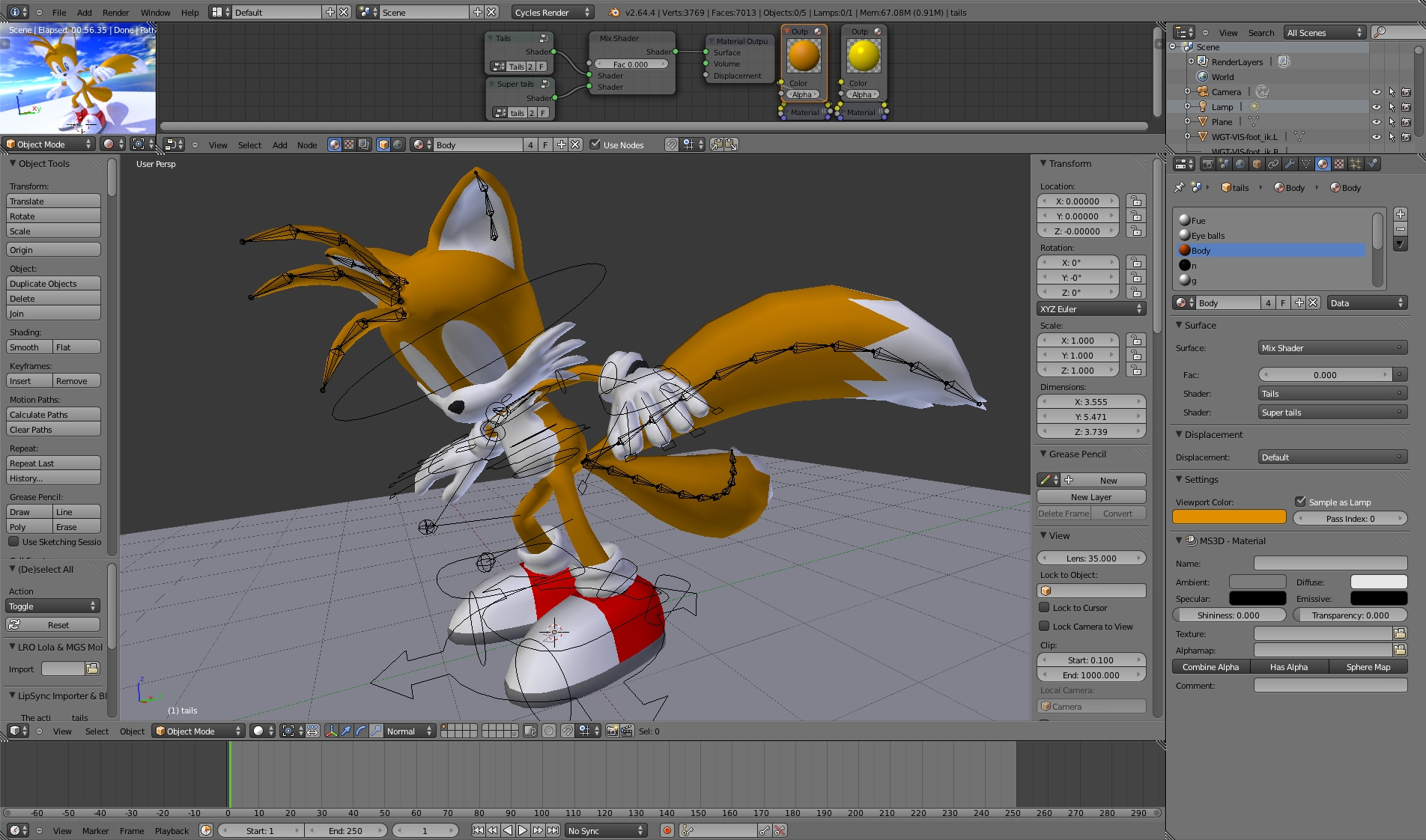Pin the properties context with pin icon
Viewport: 1426px width, 840px height.
1180,187
